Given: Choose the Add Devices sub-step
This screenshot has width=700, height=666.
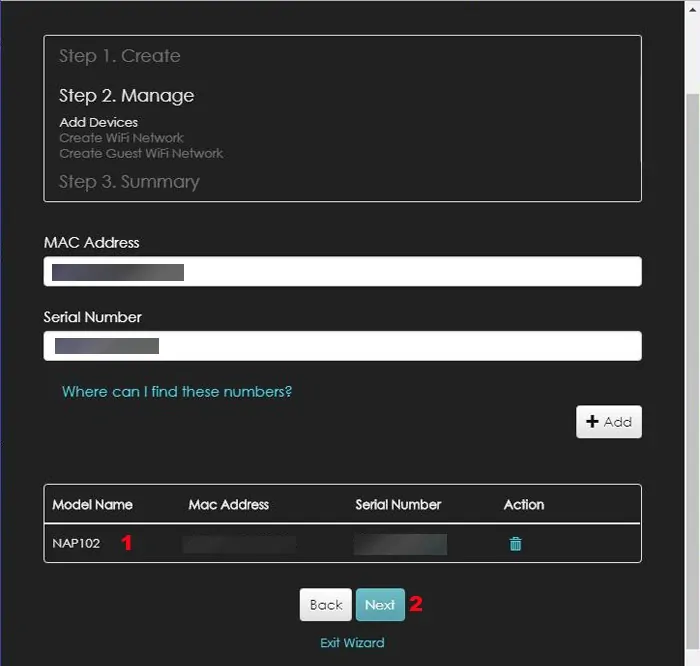Looking at the screenshot, I should [x=98, y=122].
